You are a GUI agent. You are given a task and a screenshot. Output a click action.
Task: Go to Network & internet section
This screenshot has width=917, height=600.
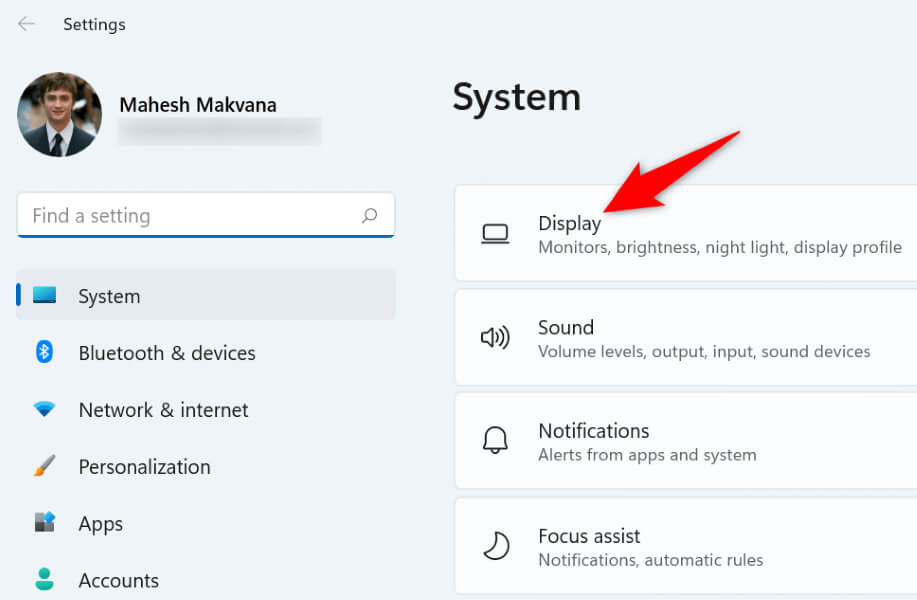coord(163,410)
